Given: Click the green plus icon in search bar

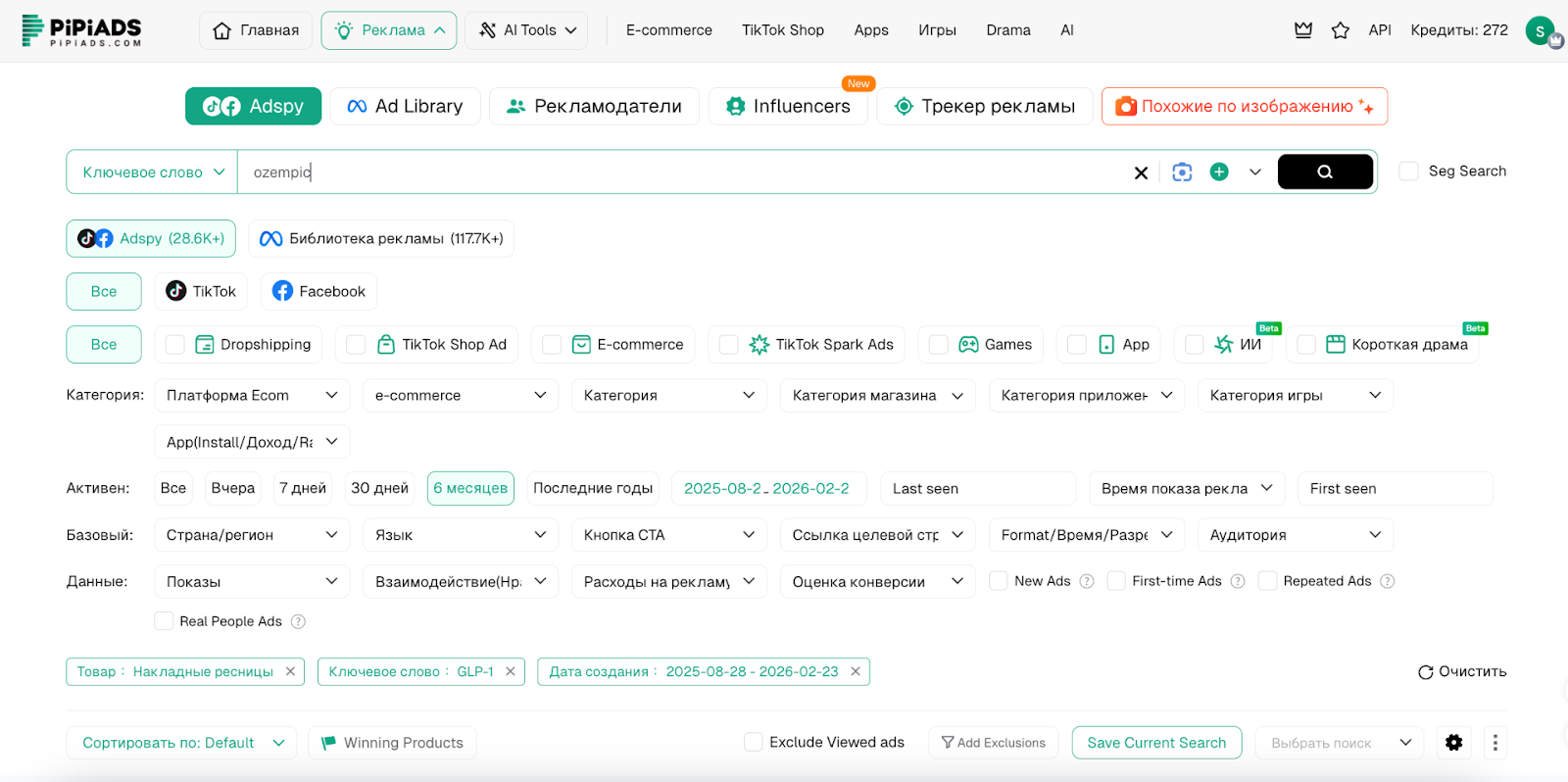Looking at the screenshot, I should pos(1219,172).
